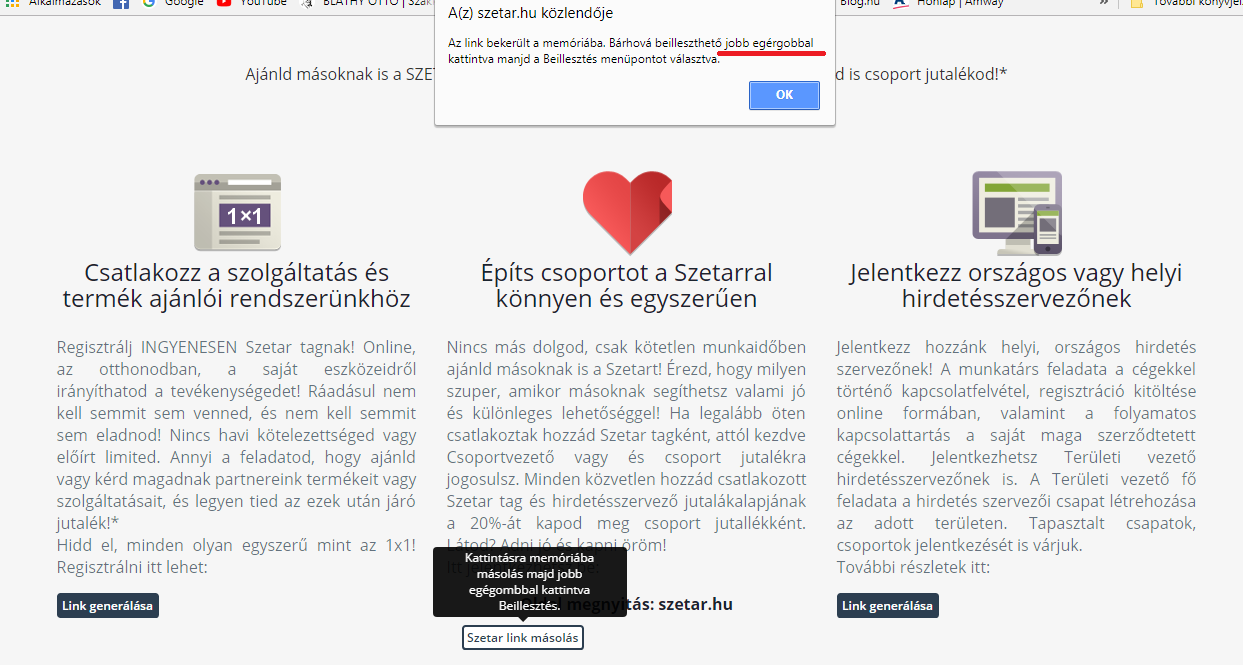Confirm the szetar.hu alert with OK
Screen dimensions: 1243x665
[784, 95]
